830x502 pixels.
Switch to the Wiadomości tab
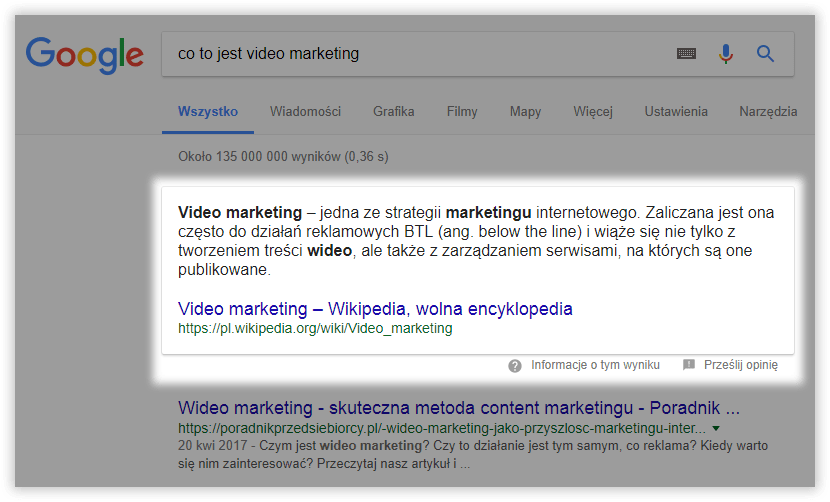[x=305, y=112]
